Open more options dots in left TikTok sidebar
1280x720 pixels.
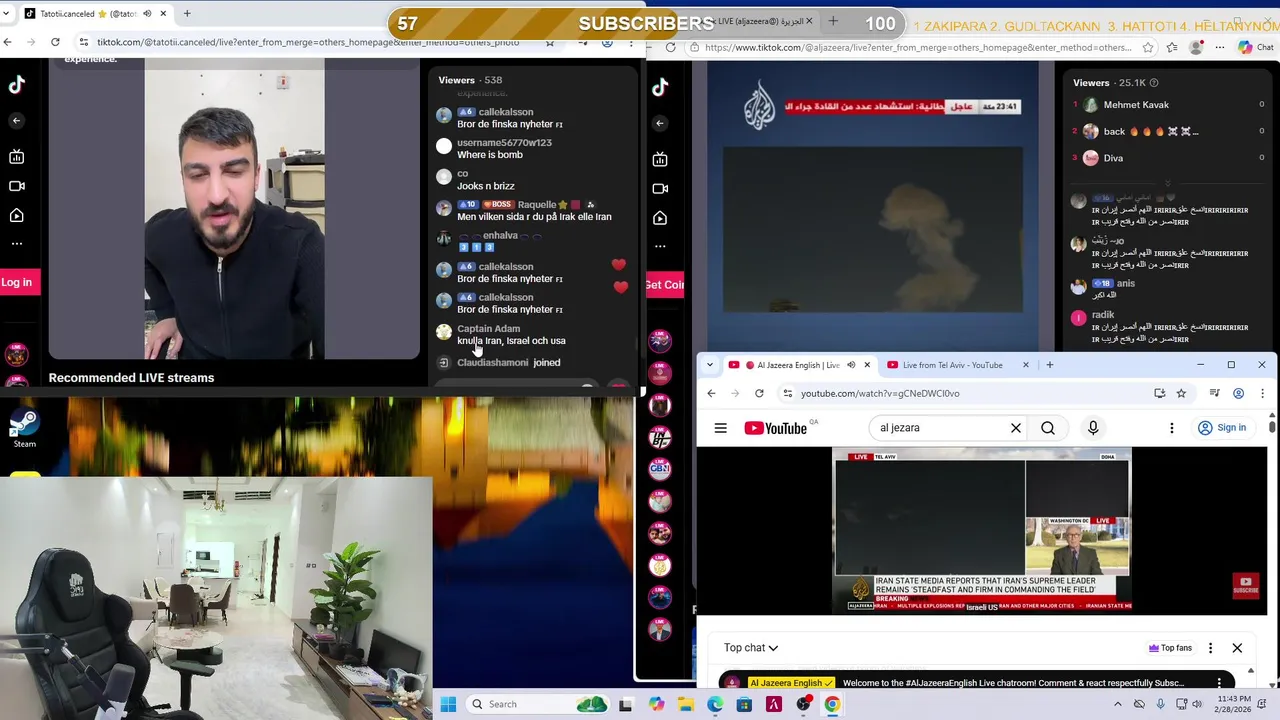16,243
